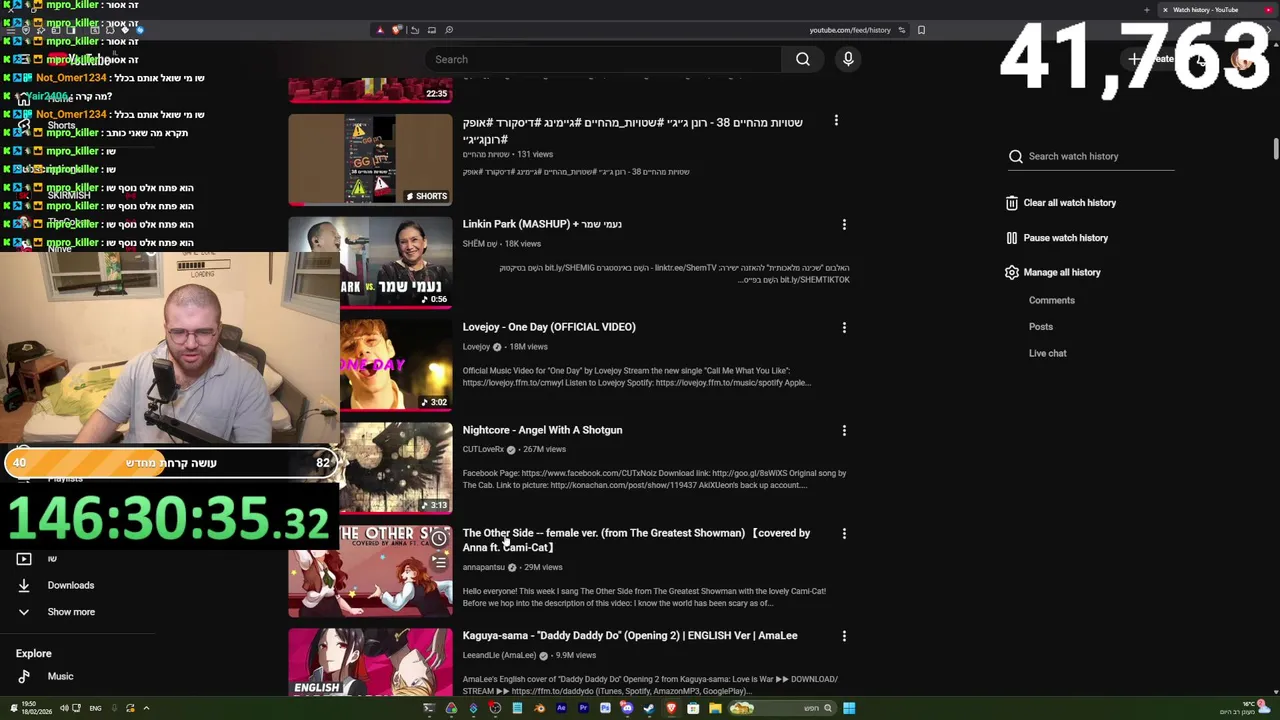This screenshot has height=720, width=1280.
Task: Click in the YouTube Search field
Action: 605,59
